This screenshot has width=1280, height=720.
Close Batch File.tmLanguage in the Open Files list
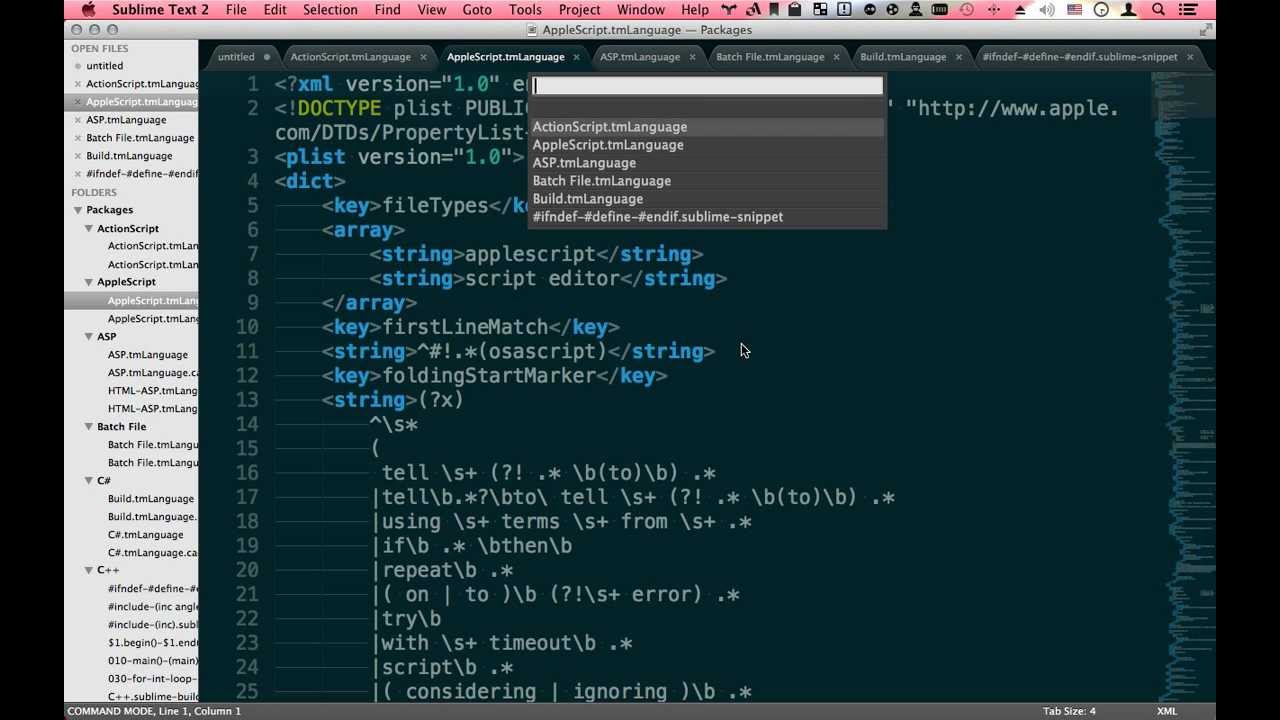pyautogui.click(x=77, y=138)
